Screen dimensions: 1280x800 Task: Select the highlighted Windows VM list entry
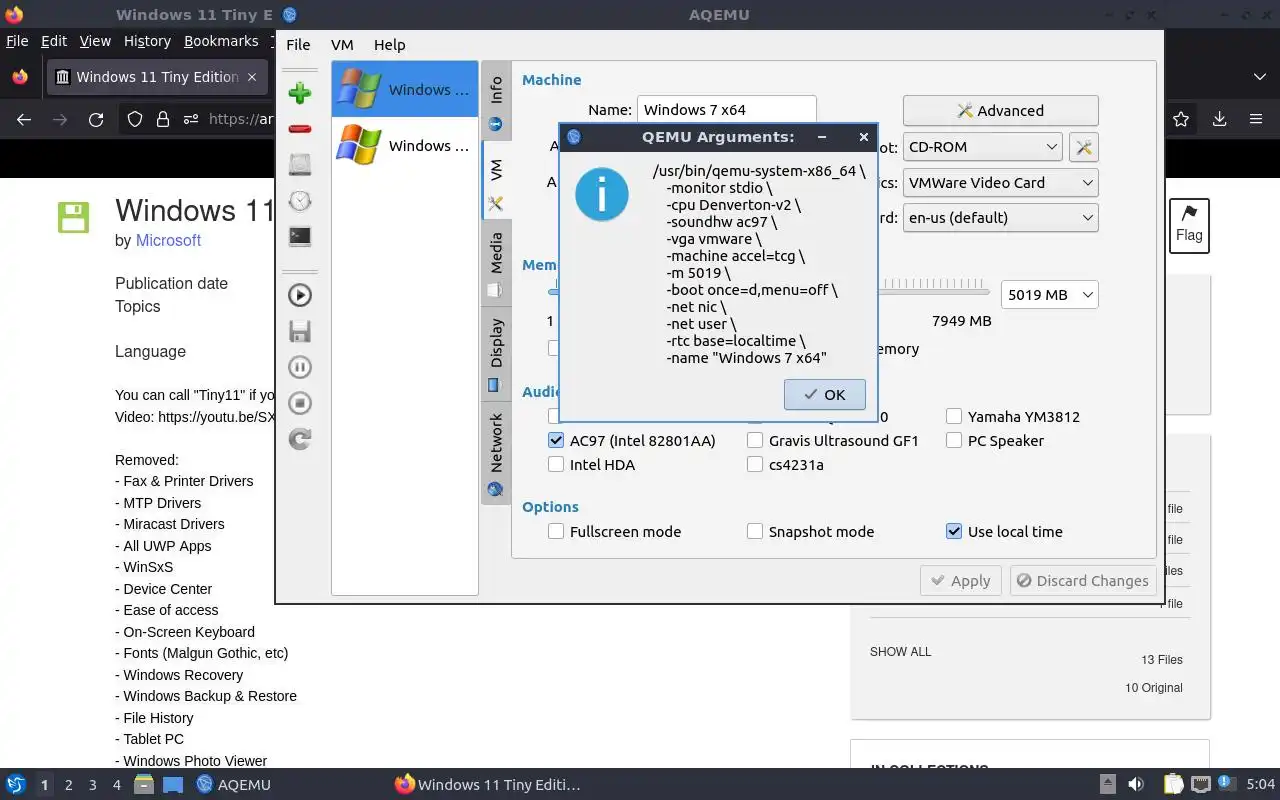point(405,90)
